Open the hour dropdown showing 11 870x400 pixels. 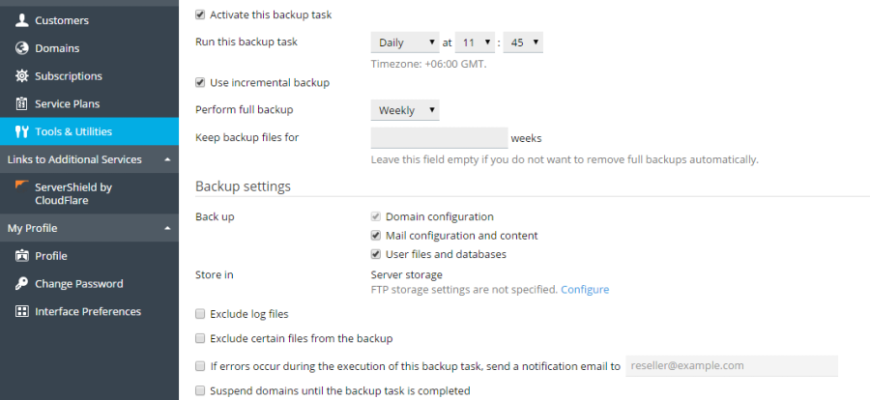[475, 42]
